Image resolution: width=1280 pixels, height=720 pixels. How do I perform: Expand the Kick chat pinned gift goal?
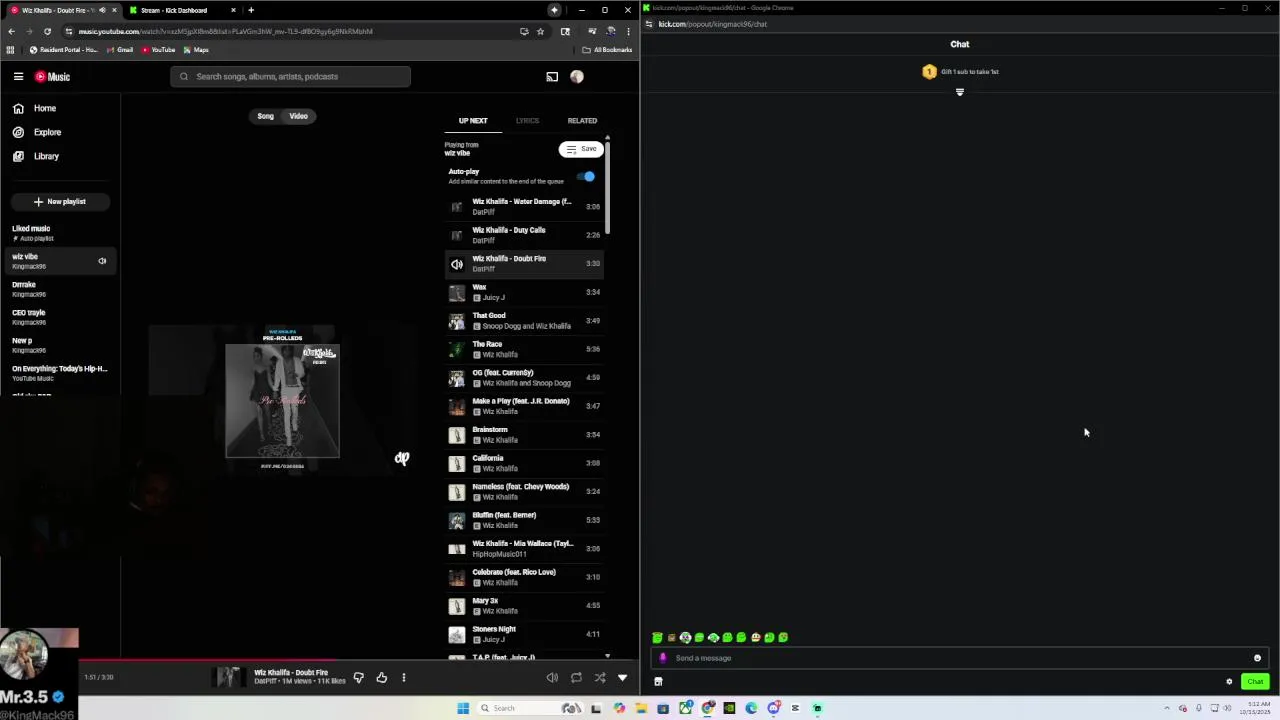960,92
